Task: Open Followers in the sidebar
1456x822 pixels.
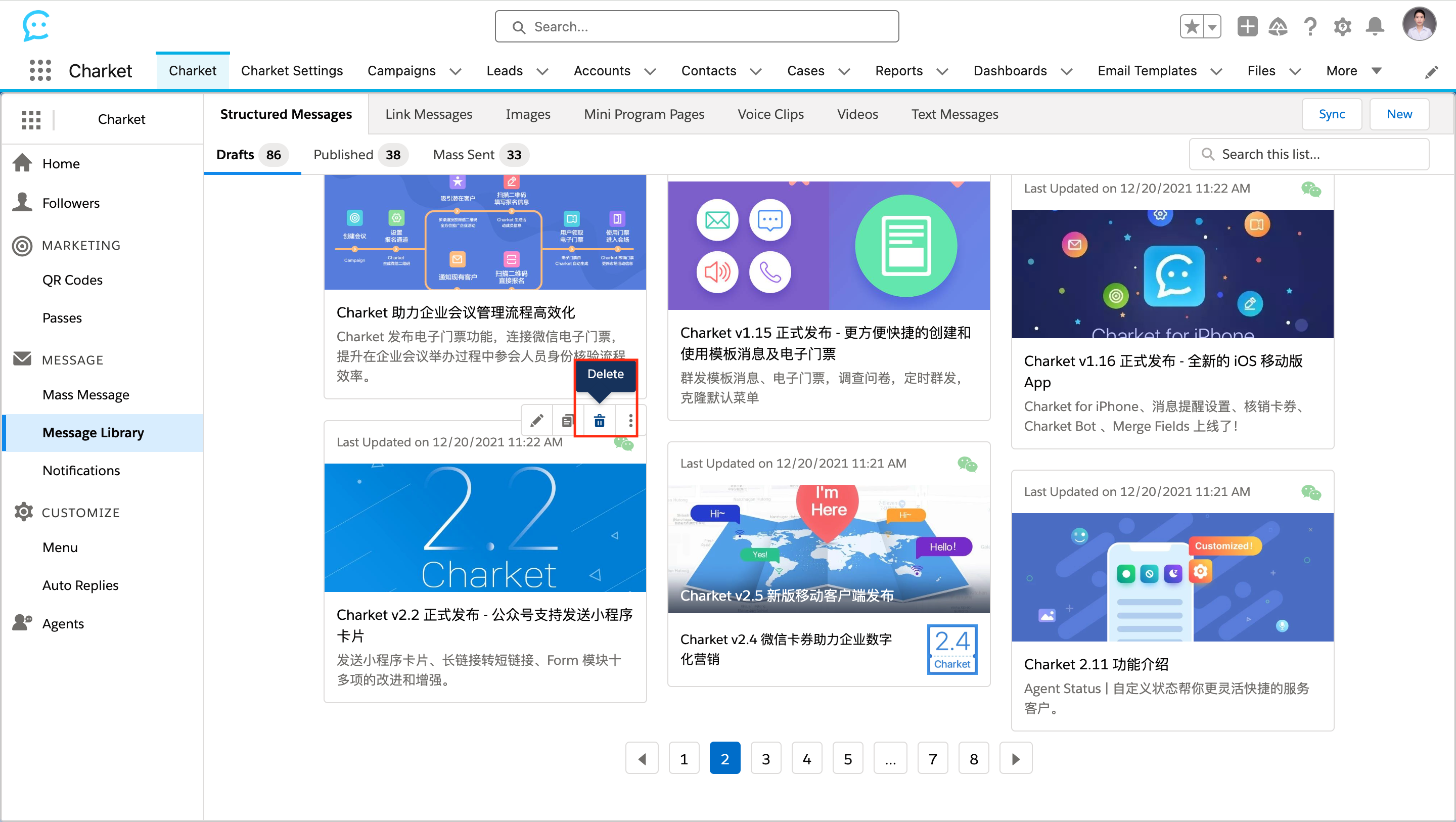Action: pos(71,204)
